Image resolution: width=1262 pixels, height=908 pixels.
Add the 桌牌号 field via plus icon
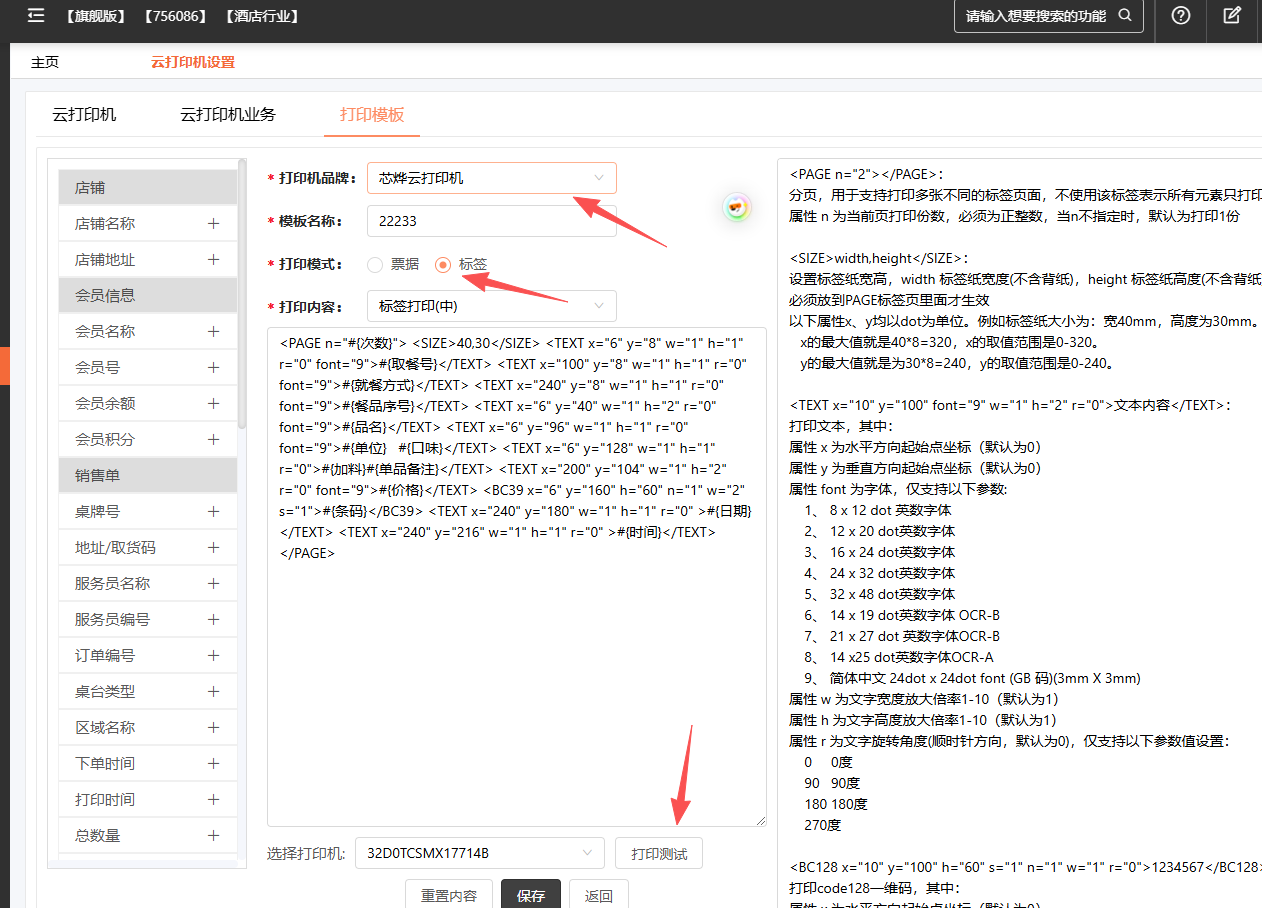(213, 512)
